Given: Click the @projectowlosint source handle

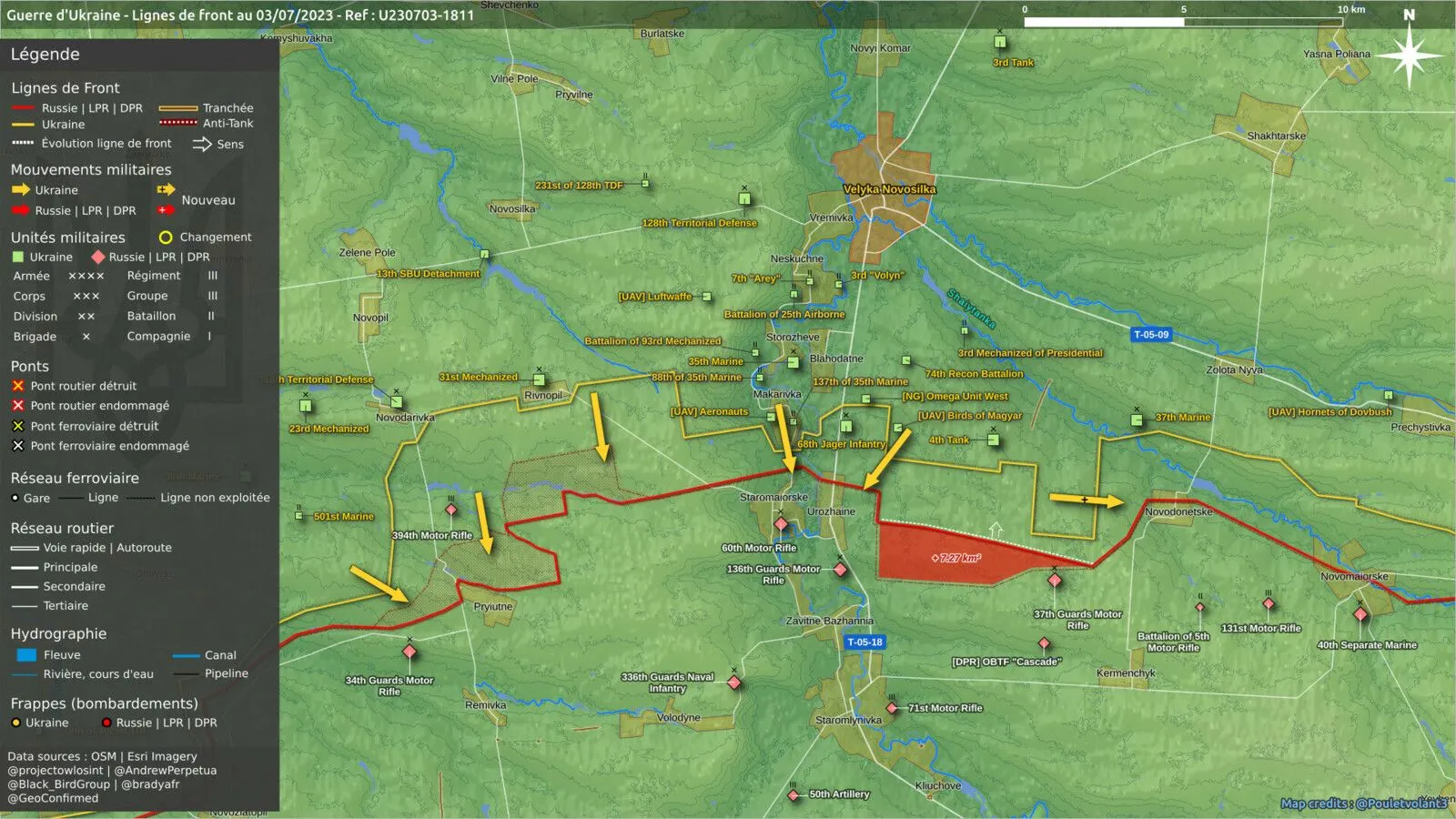Looking at the screenshot, I should coord(56,771).
